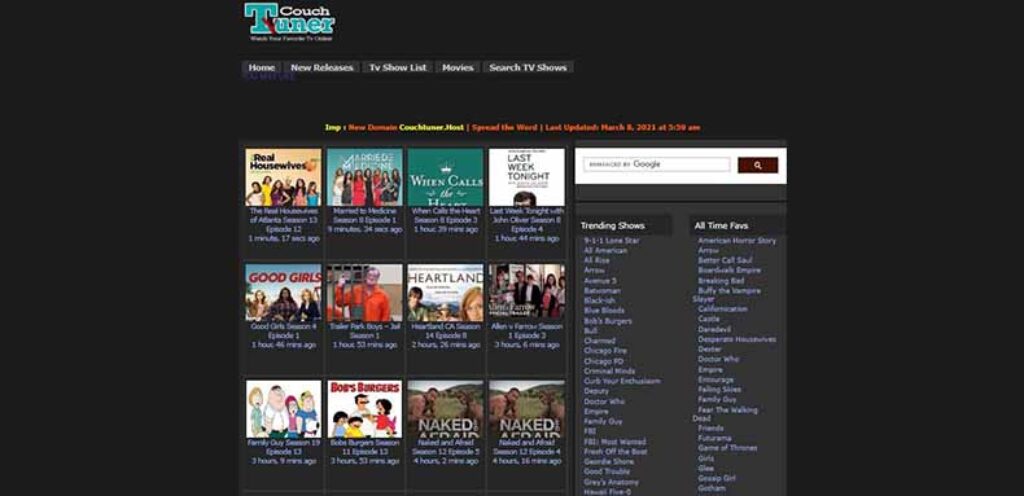Select Breaking Bad in All Time Favs
The width and height of the screenshot is (1024, 496).
tap(721, 281)
